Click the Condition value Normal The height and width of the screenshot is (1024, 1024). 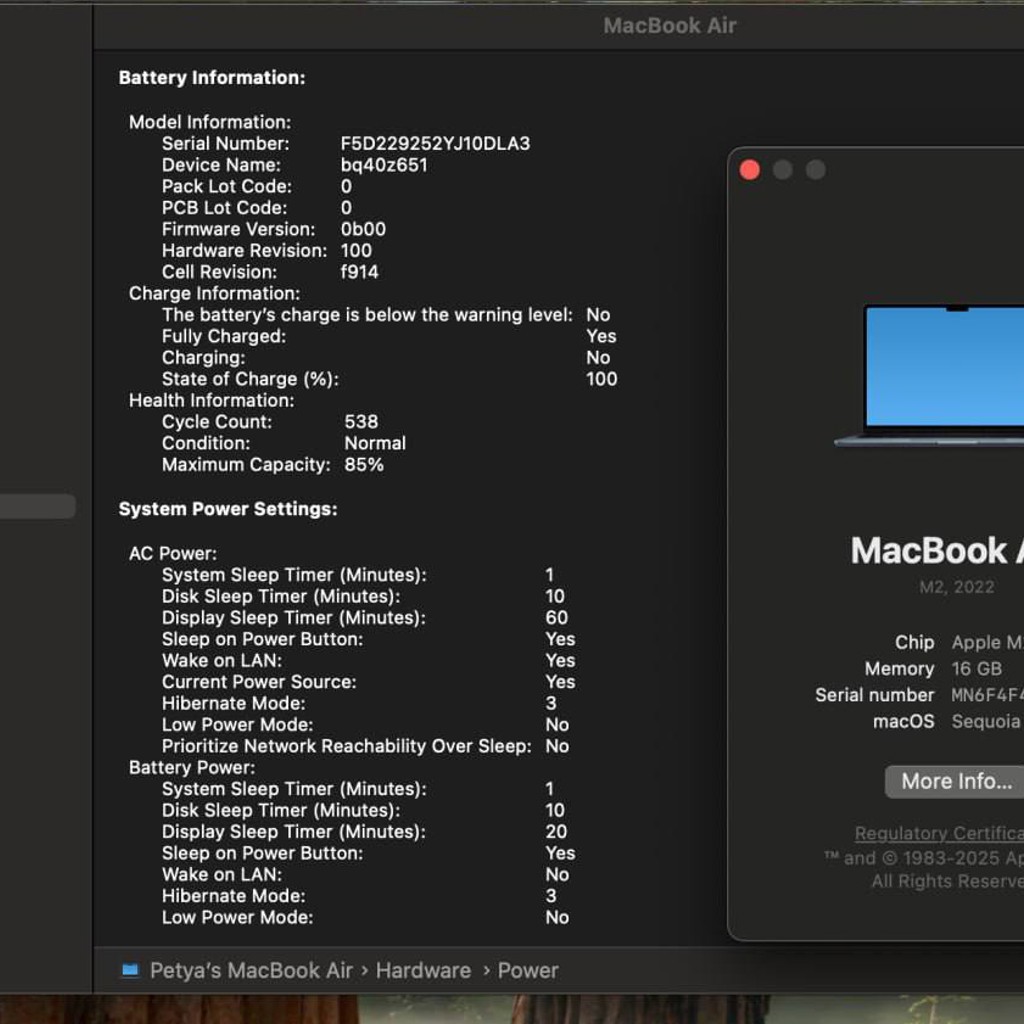point(375,443)
